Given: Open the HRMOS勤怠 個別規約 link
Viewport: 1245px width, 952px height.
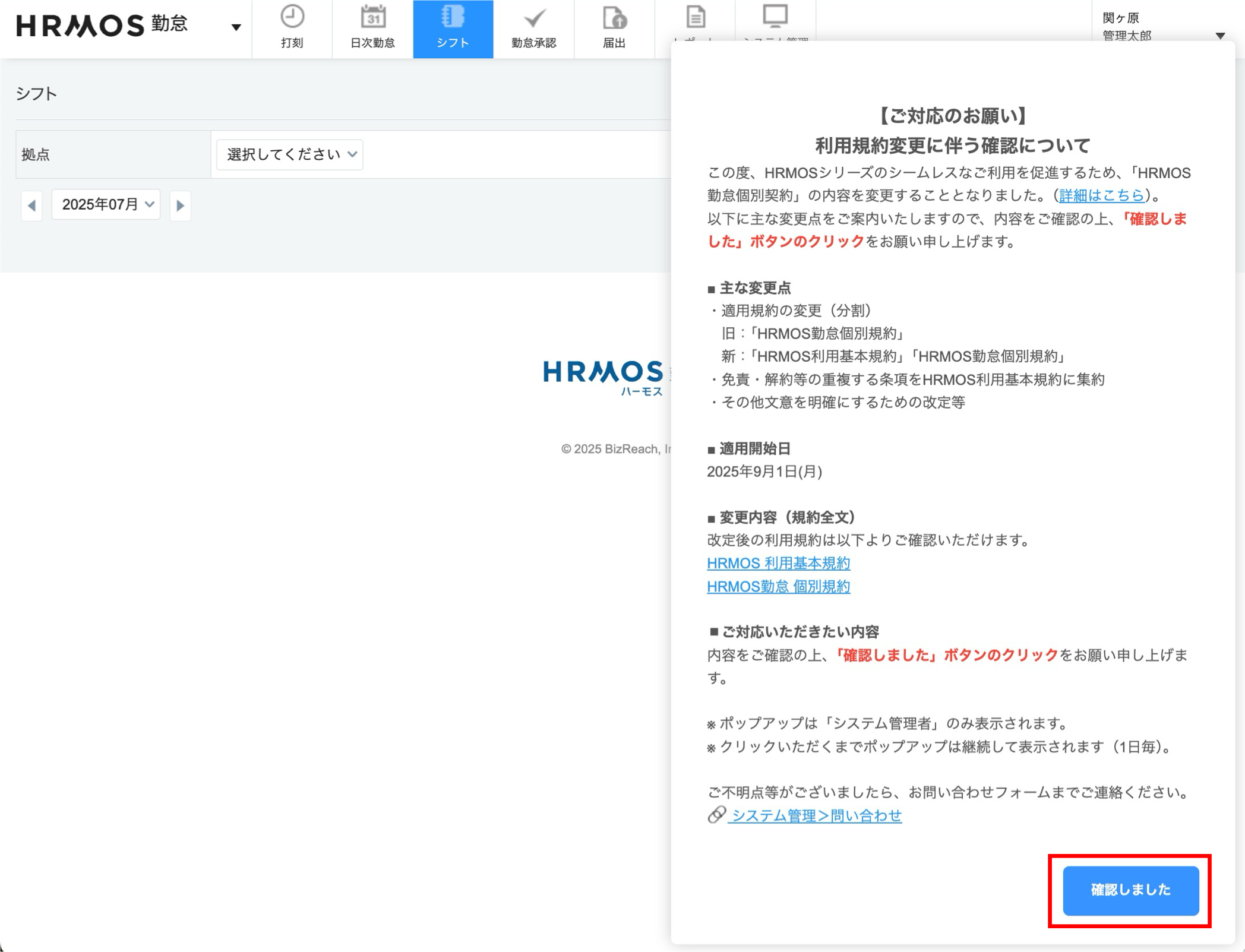Looking at the screenshot, I should pos(778,586).
